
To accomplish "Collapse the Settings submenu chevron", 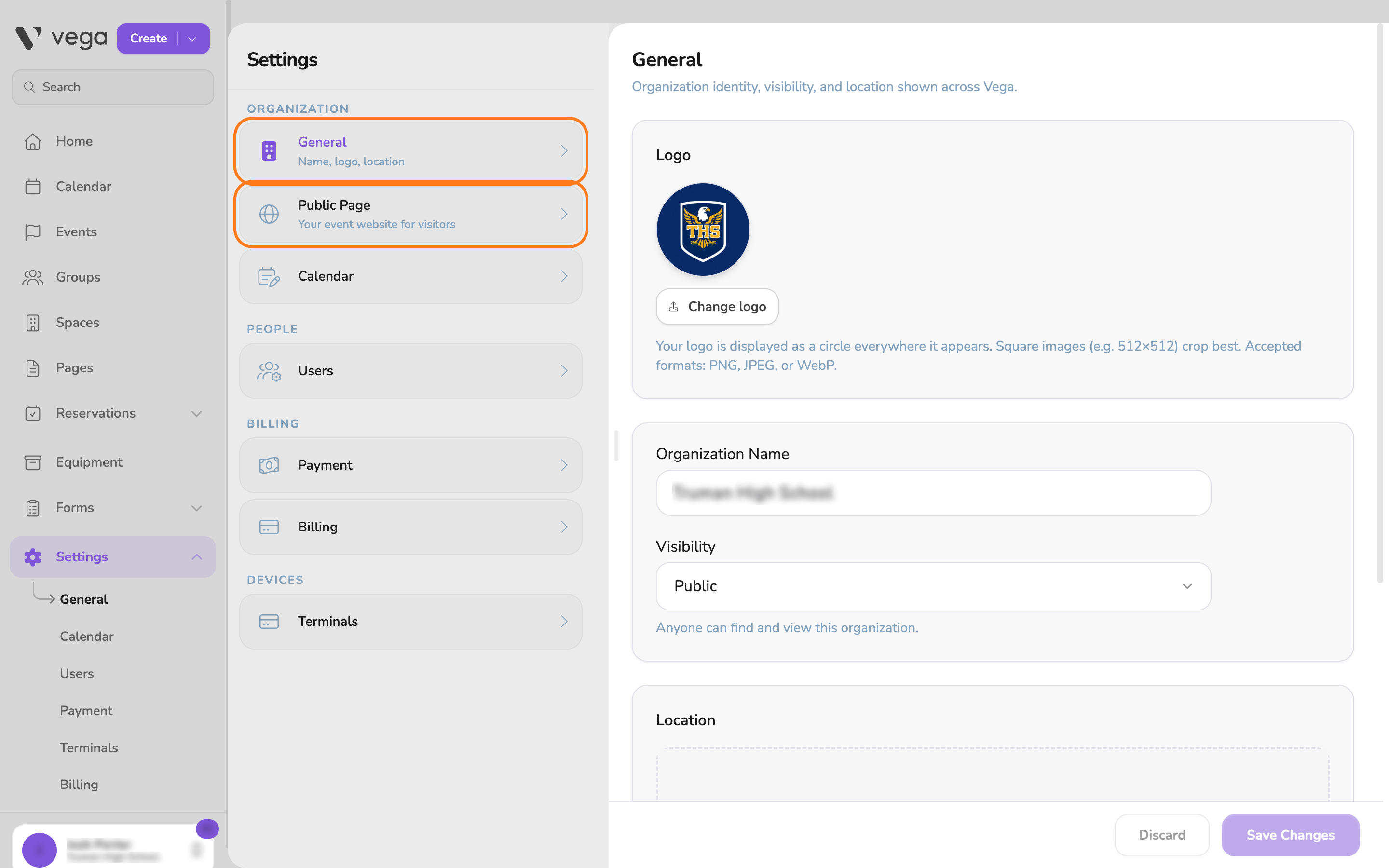I will [196, 557].
